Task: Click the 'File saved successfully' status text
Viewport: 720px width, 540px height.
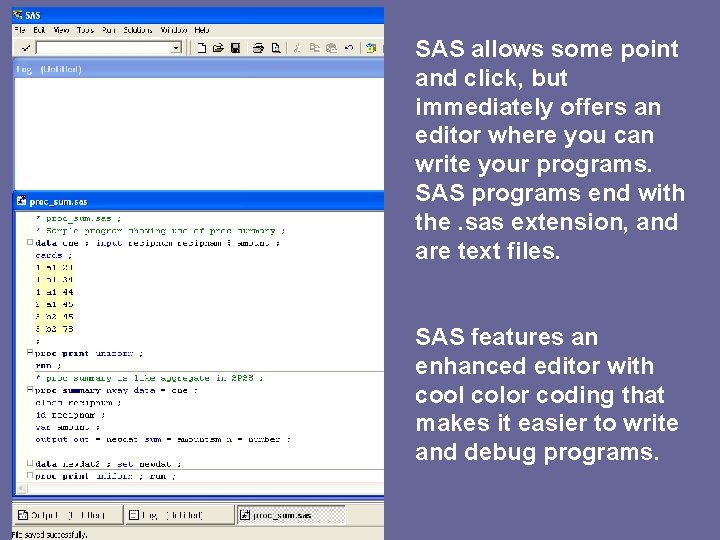Action: point(49,534)
